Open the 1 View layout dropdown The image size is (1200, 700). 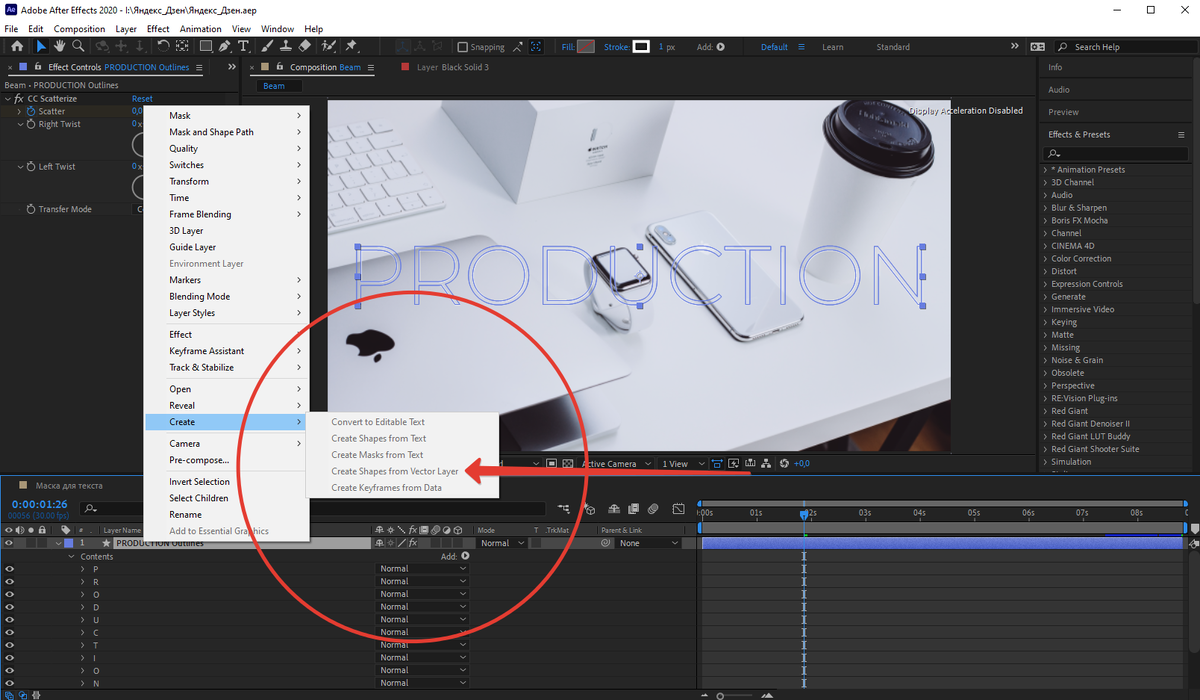pos(683,464)
